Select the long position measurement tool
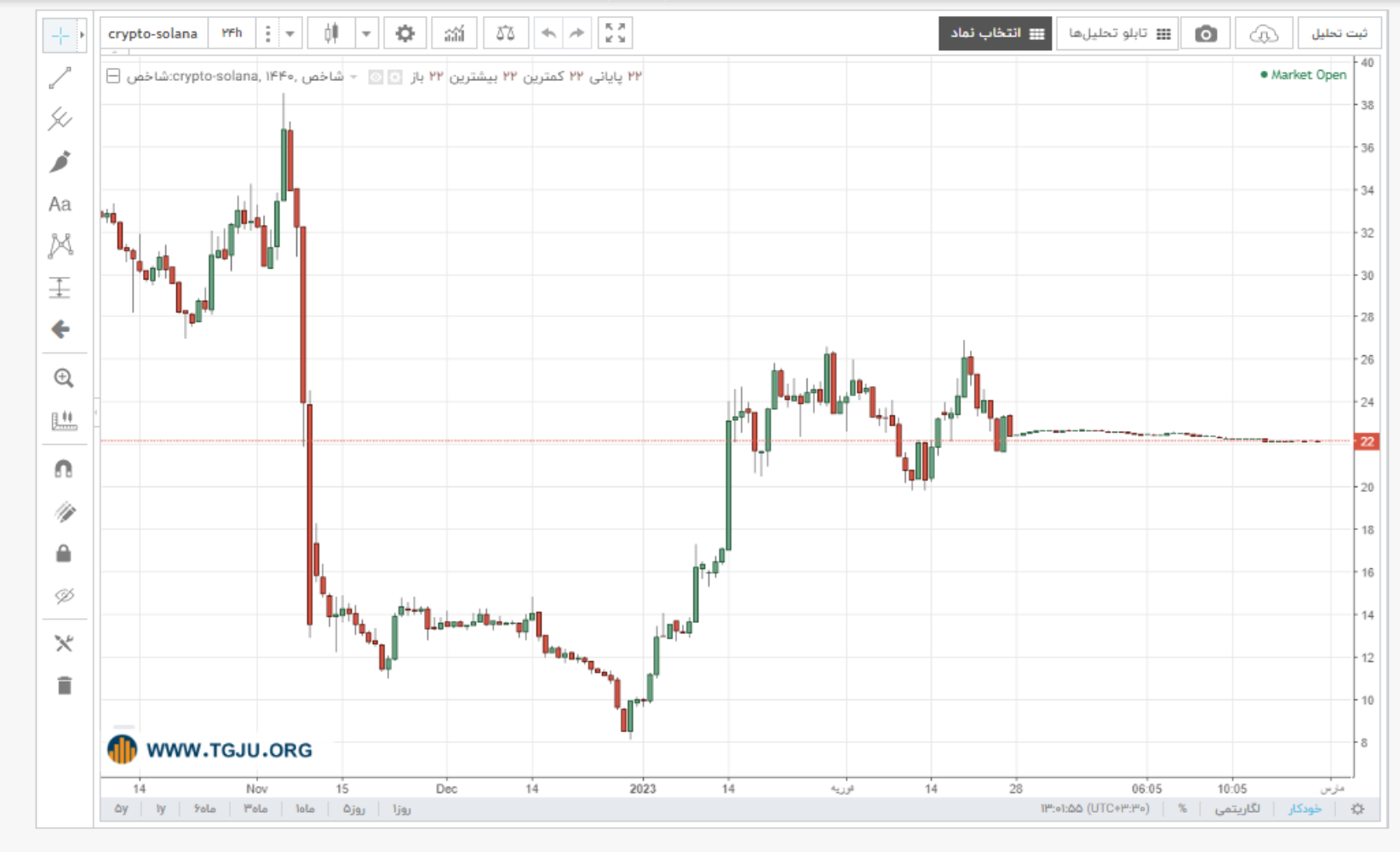This screenshot has width=1400, height=852. [60, 288]
